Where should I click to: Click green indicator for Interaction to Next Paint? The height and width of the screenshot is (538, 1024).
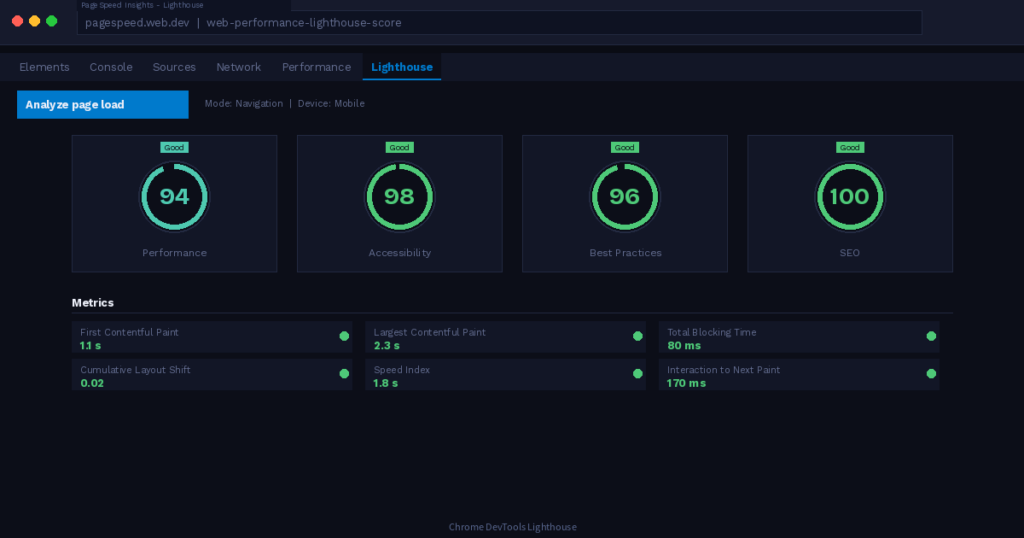(931, 374)
